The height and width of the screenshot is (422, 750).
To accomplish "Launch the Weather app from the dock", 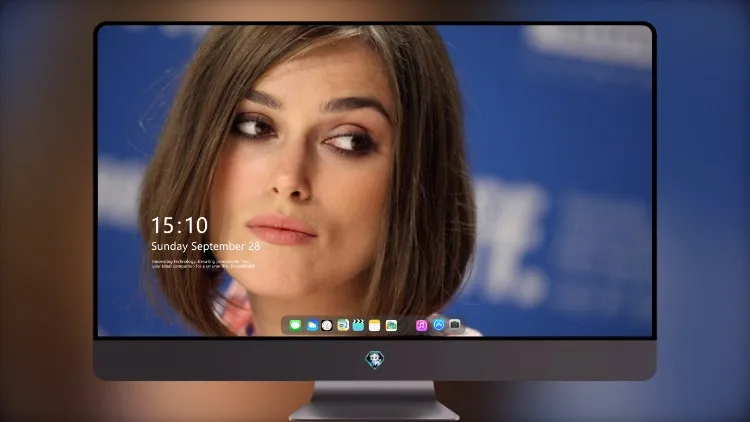I will [x=312, y=325].
